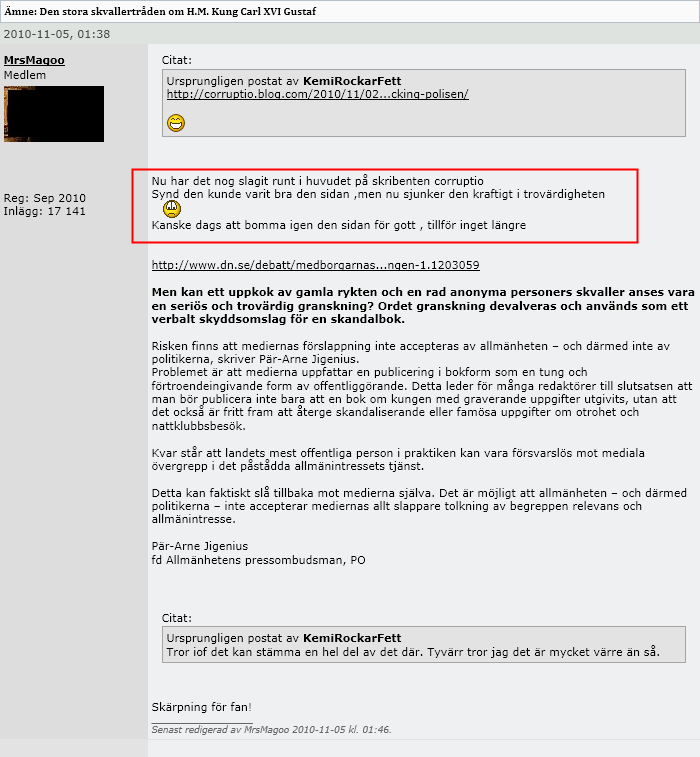Click KemiRockarFett's name in first quote
This screenshot has width=700, height=757.
[352, 81]
